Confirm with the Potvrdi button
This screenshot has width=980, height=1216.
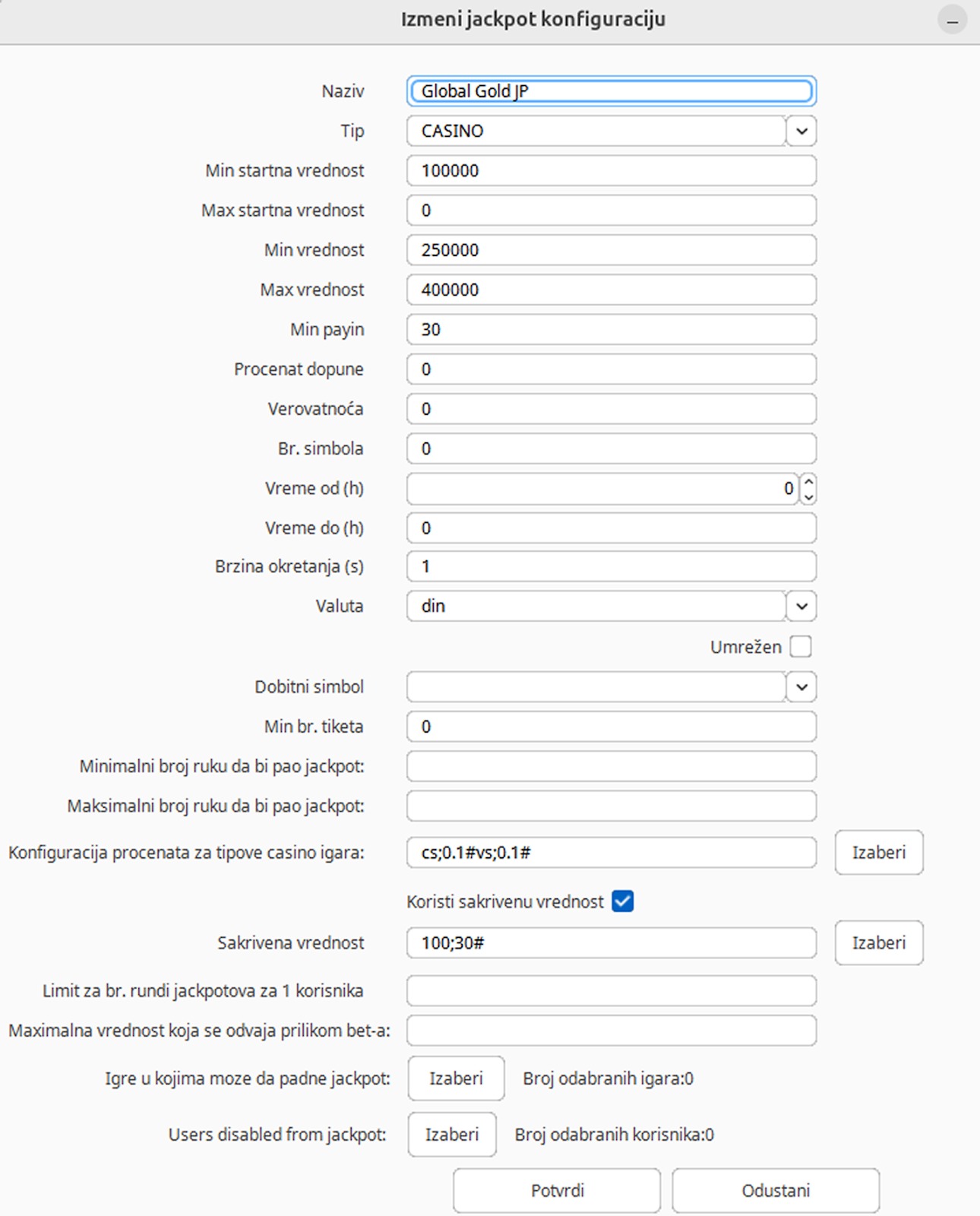pyautogui.click(x=557, y=1191)
